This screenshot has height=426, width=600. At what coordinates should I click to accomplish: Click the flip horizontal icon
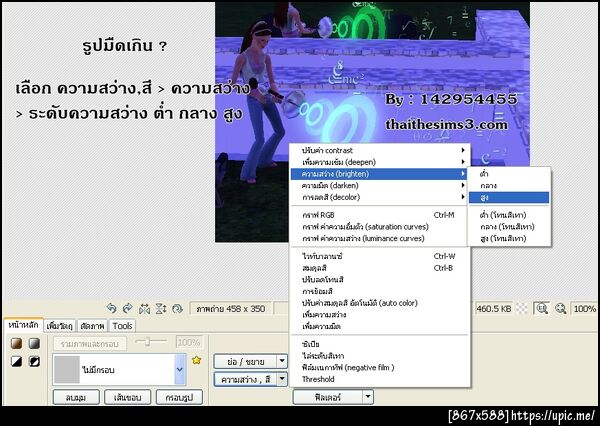(144, 308)
